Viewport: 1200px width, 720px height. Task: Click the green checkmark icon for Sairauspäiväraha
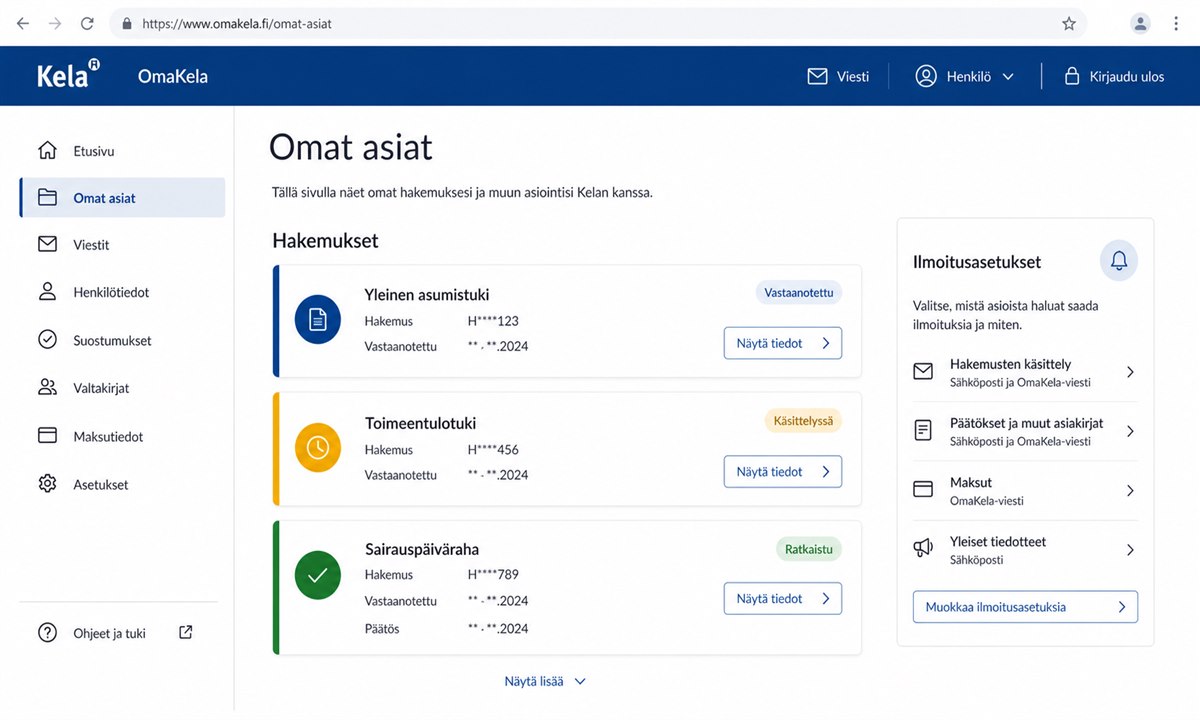(x=318, y=576)
